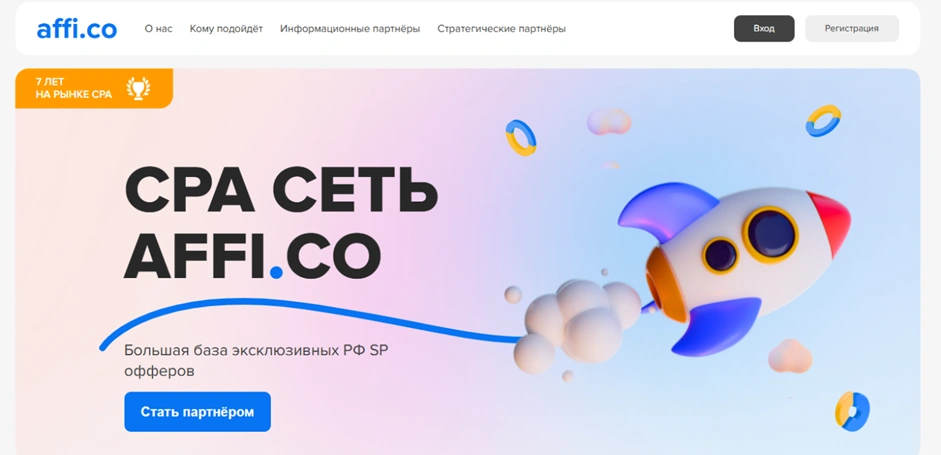
Task: Click the red nose cone of the rocket
Action: (x=829, y=221)
